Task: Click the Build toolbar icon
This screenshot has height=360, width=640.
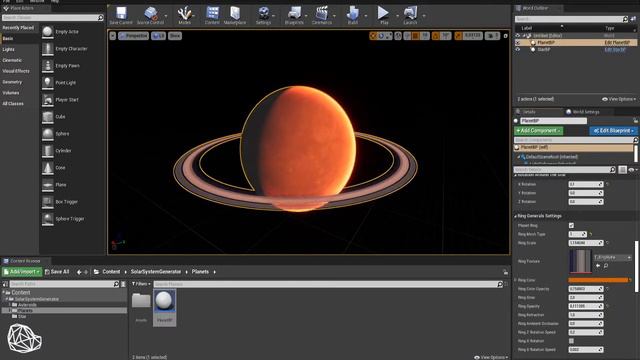Action: [353, 13]
